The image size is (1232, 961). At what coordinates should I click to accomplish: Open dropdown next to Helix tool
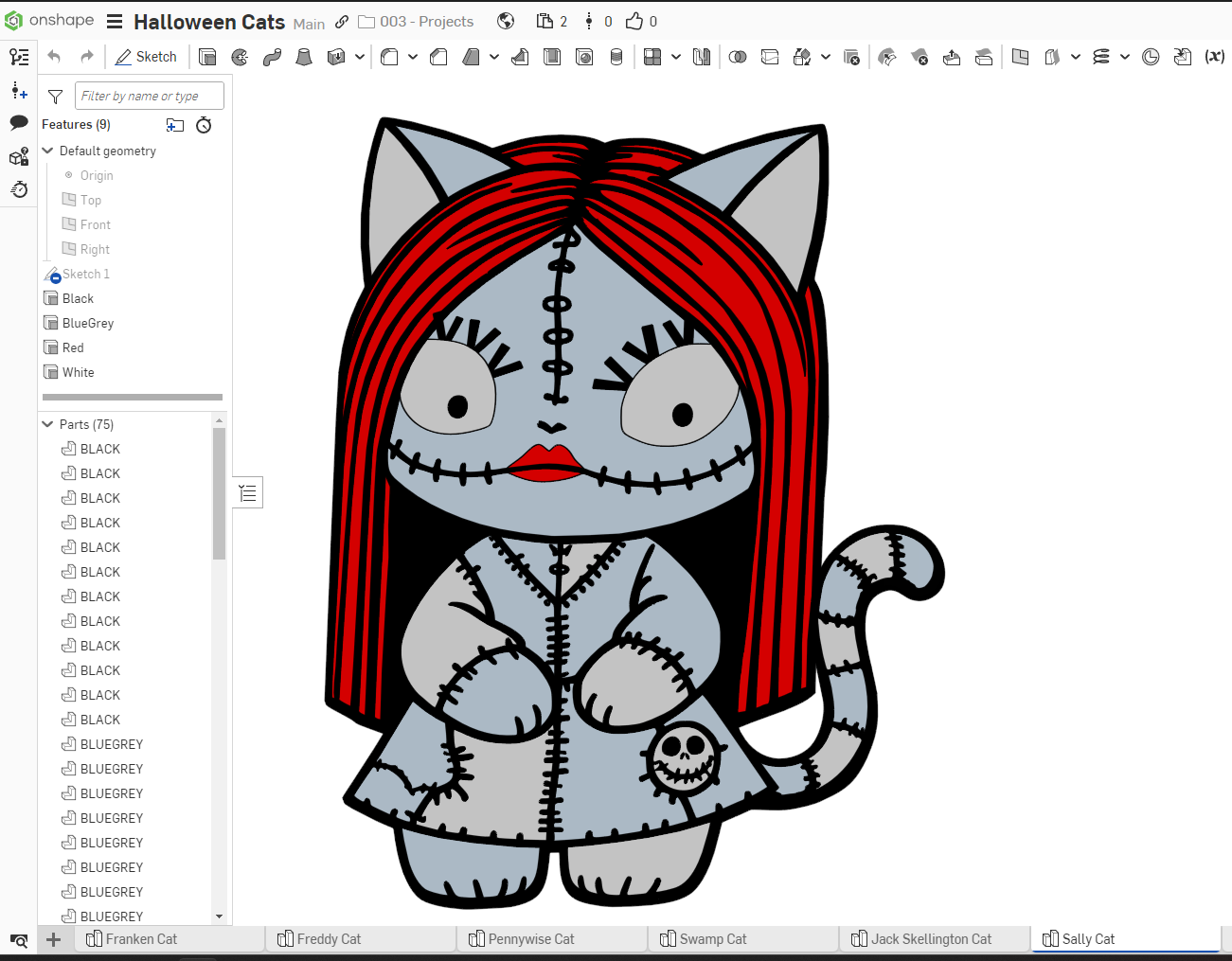1125,57
